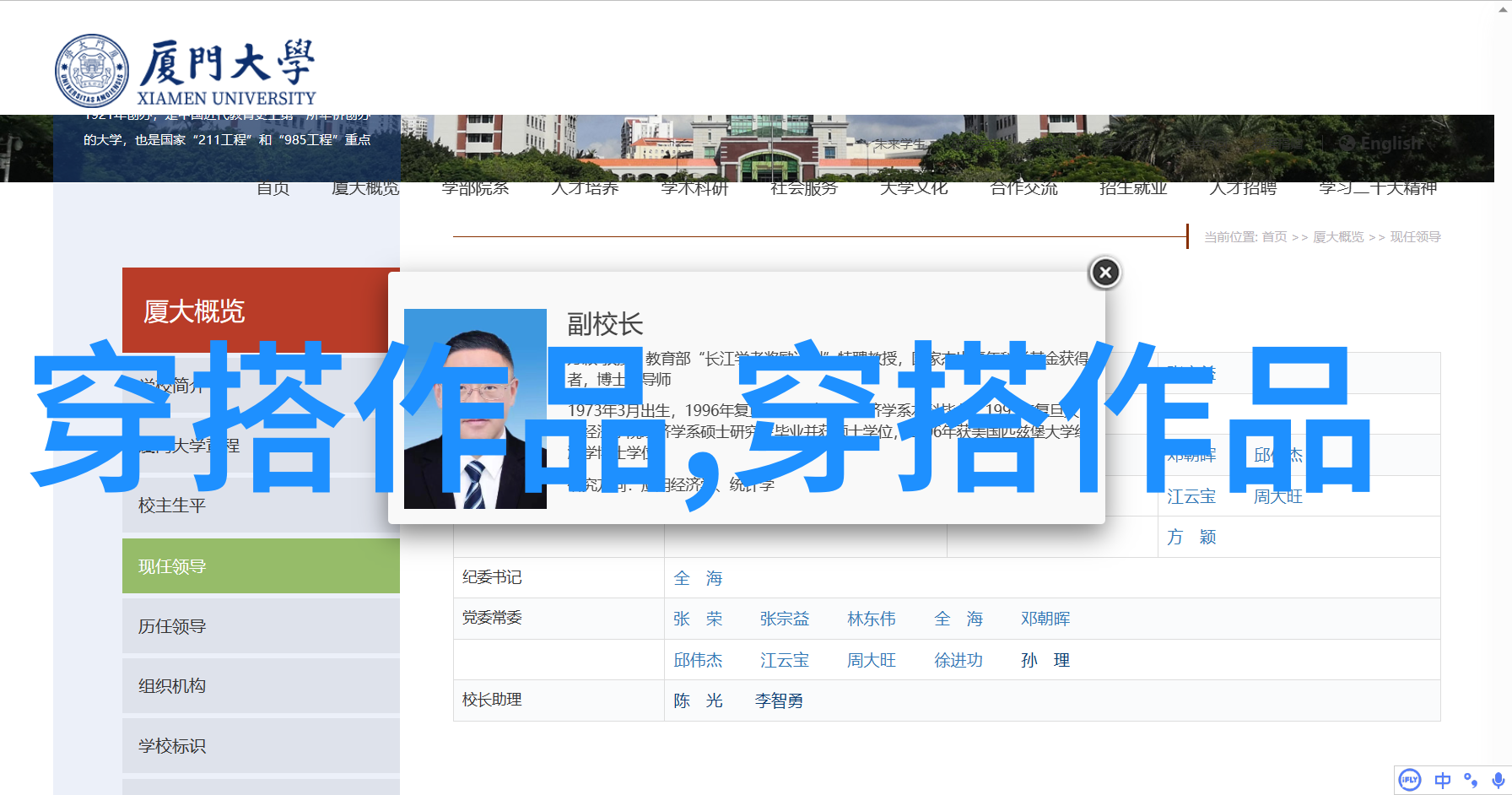The width and height of the screenshot is (1512, 795).
Task: Open the iFLY input method icon
Action: click(x=1410, y=780)
